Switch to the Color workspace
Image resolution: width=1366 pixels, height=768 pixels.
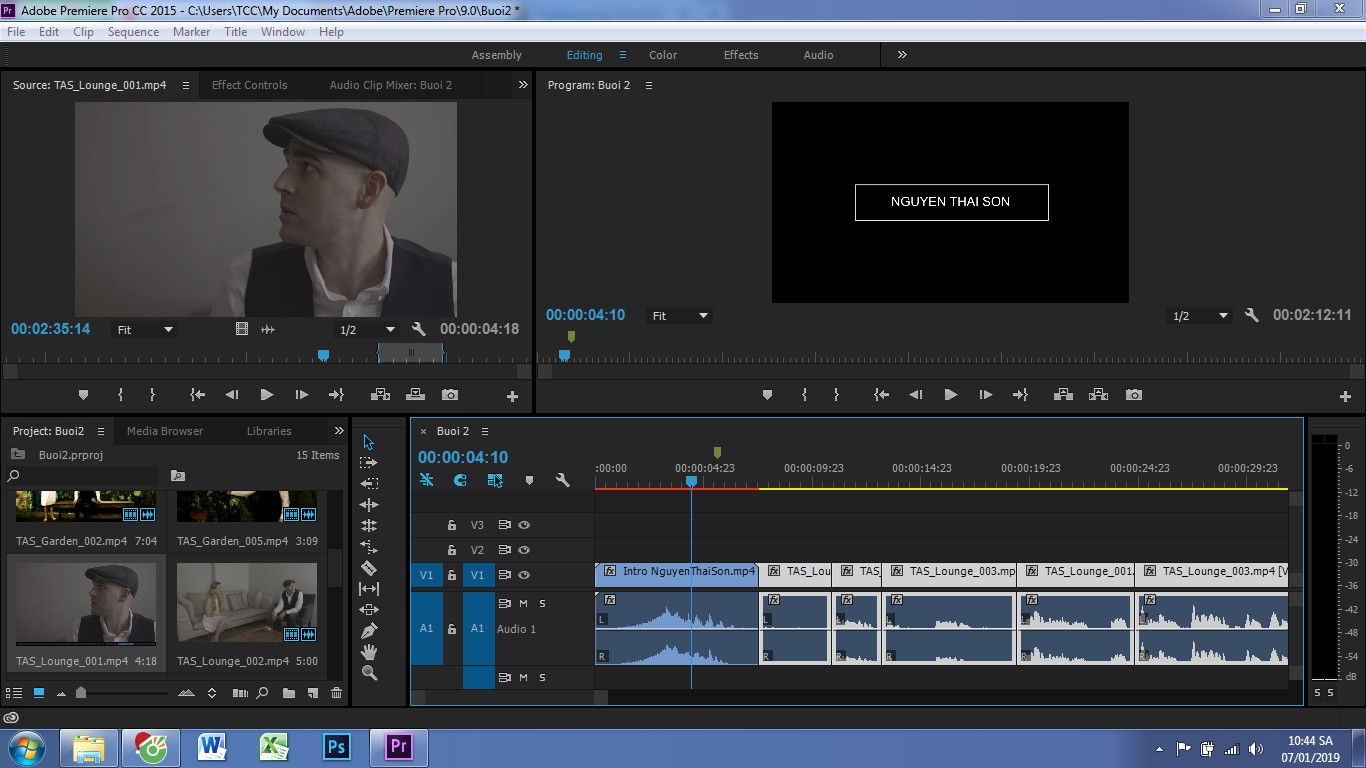663,55
